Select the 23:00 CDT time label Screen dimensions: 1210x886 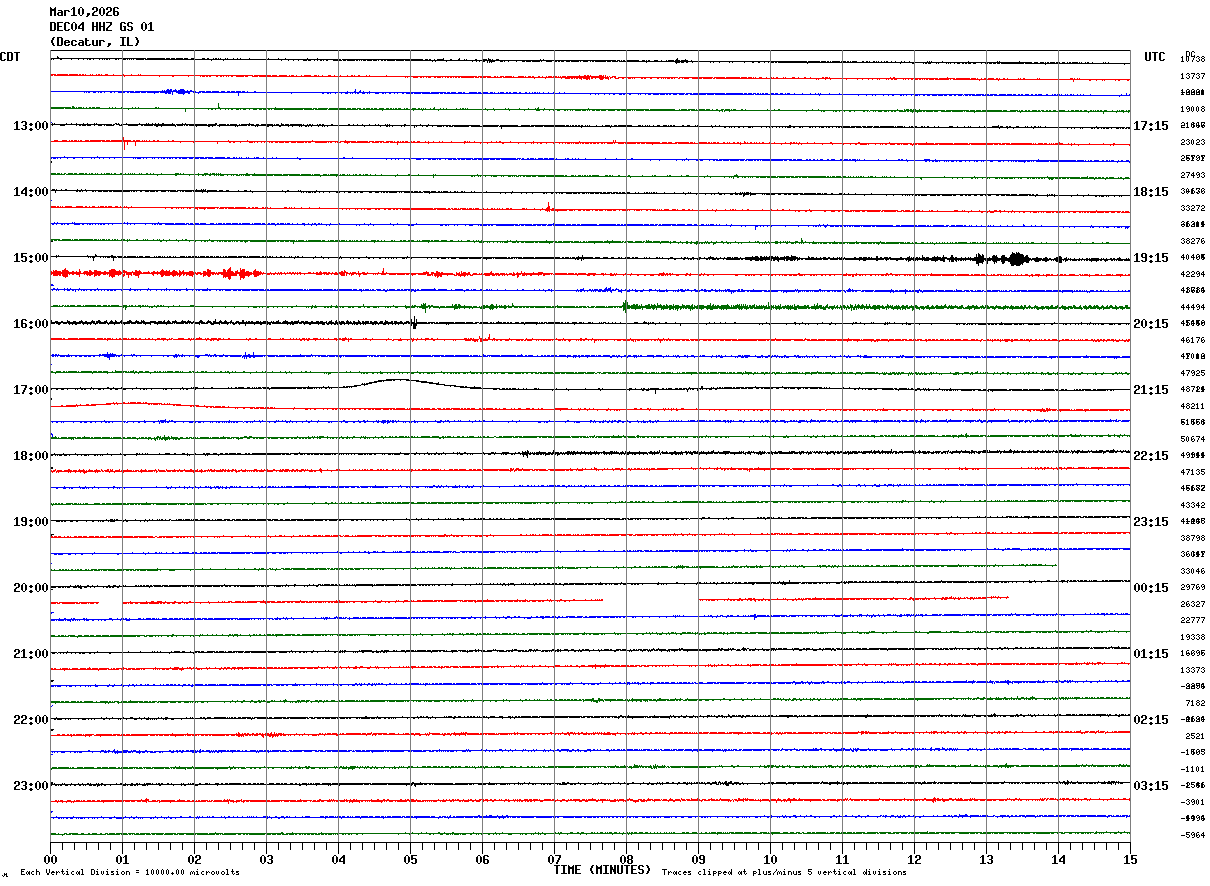pyautogui.click(x=30, y=786)
